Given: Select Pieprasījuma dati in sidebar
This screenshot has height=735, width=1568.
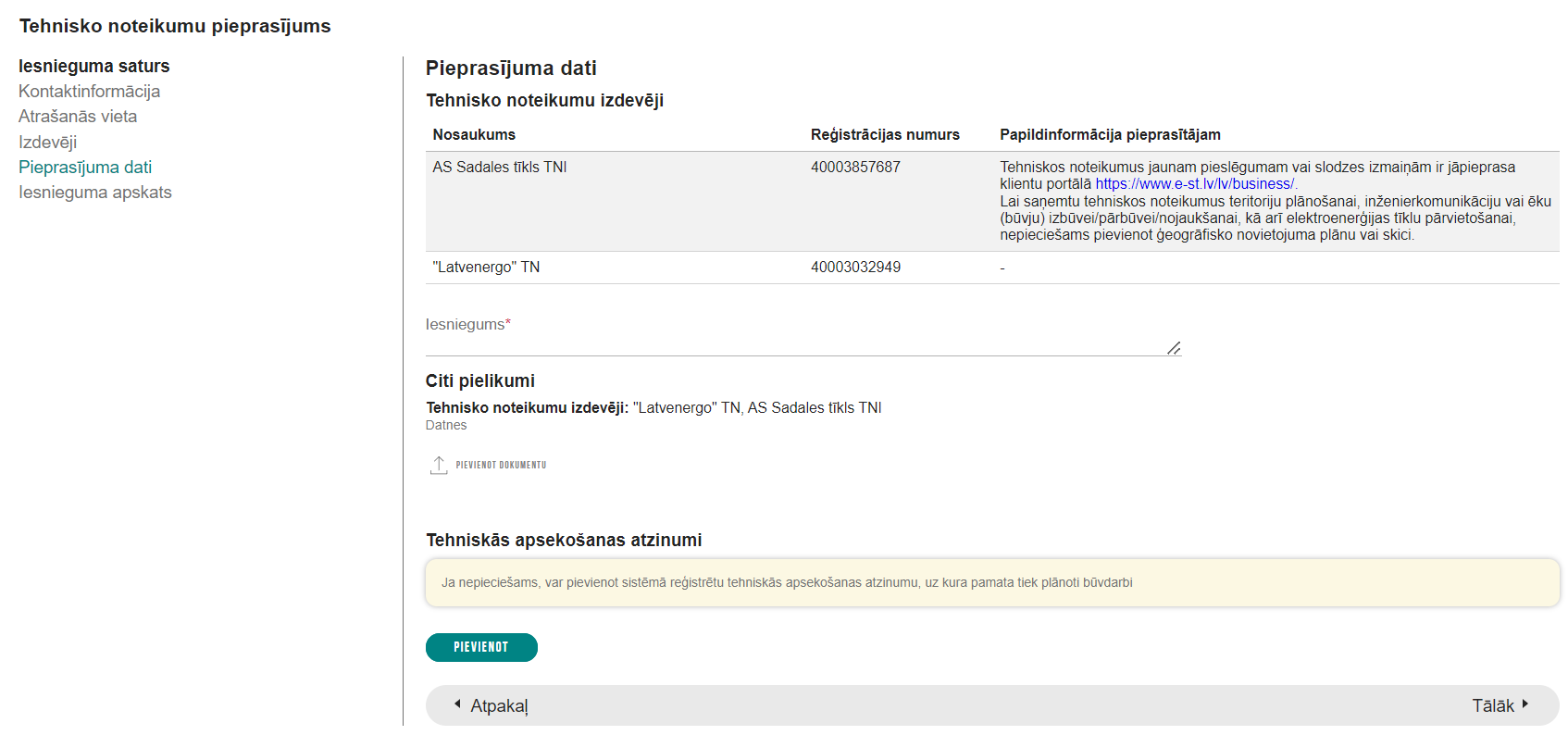Looking at the screenshot, I should 85,167.
